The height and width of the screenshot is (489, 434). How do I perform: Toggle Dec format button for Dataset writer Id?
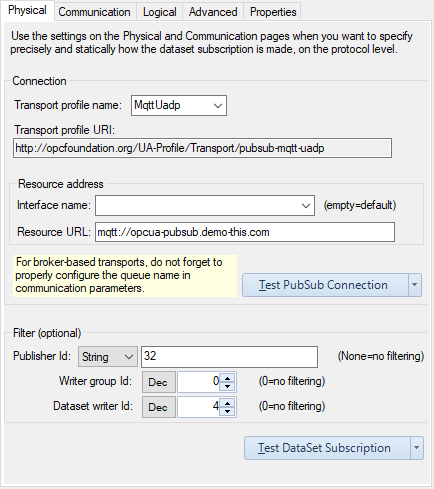point(159,407)
